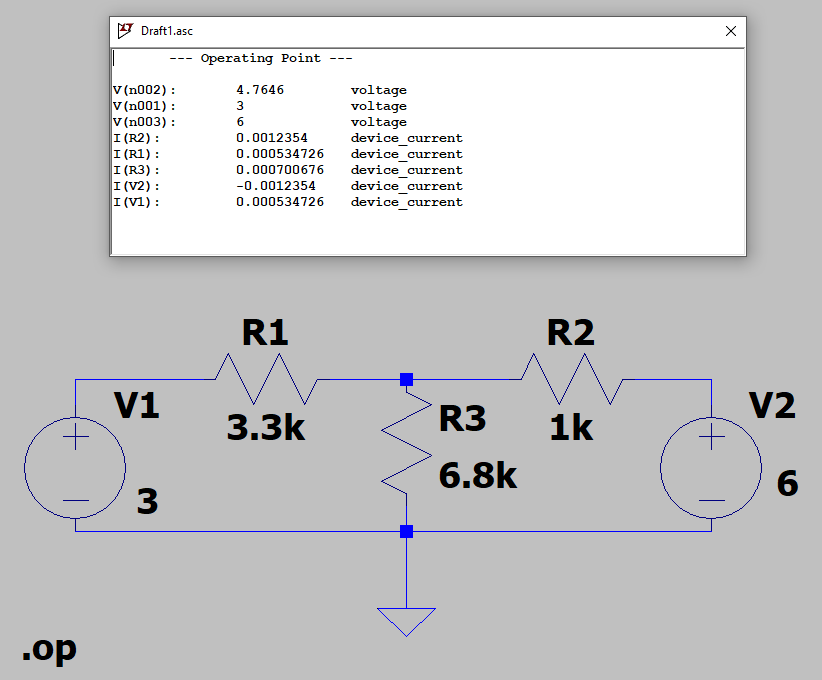Viewport: 822px width, 680px height.
Task: Select the V2 voltage source symbol
Action: [x=711, y=468]
